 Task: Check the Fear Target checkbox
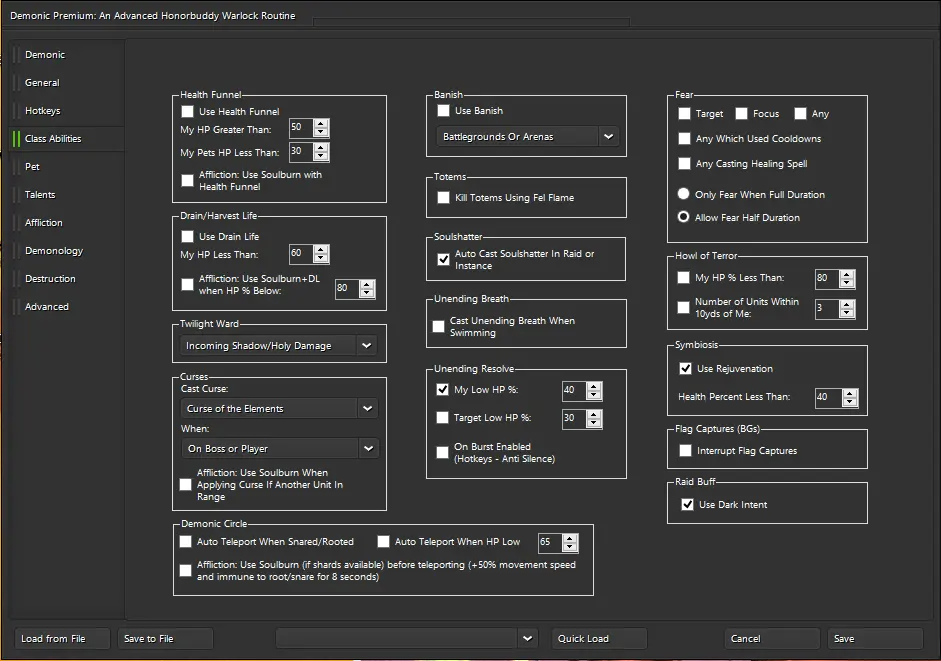(x=684, y=113)
